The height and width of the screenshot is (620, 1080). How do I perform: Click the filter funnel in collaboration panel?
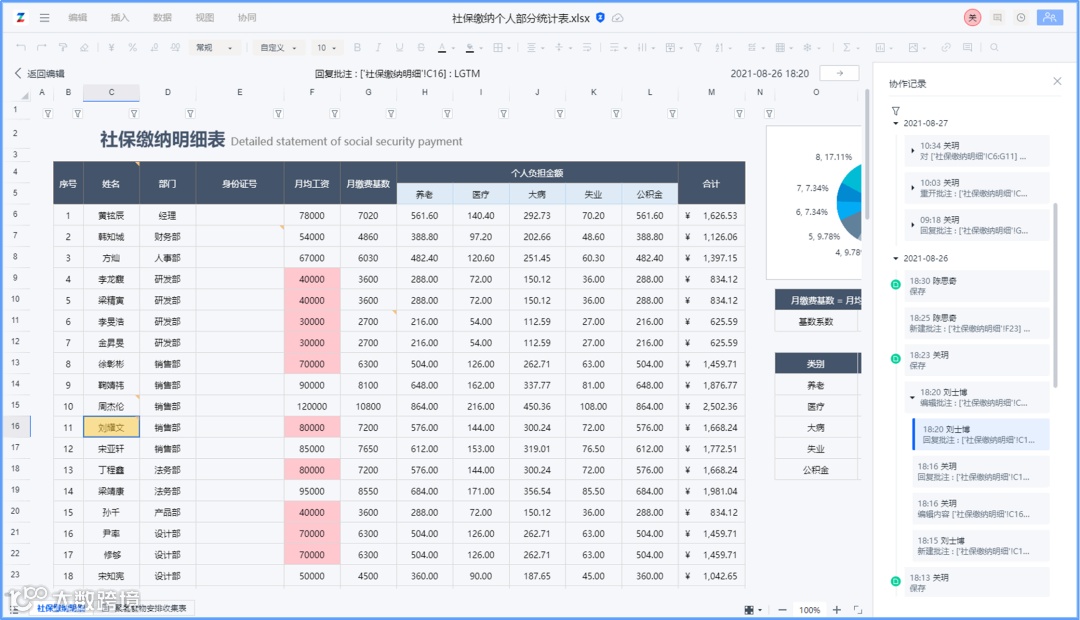(x=895, y=111)
